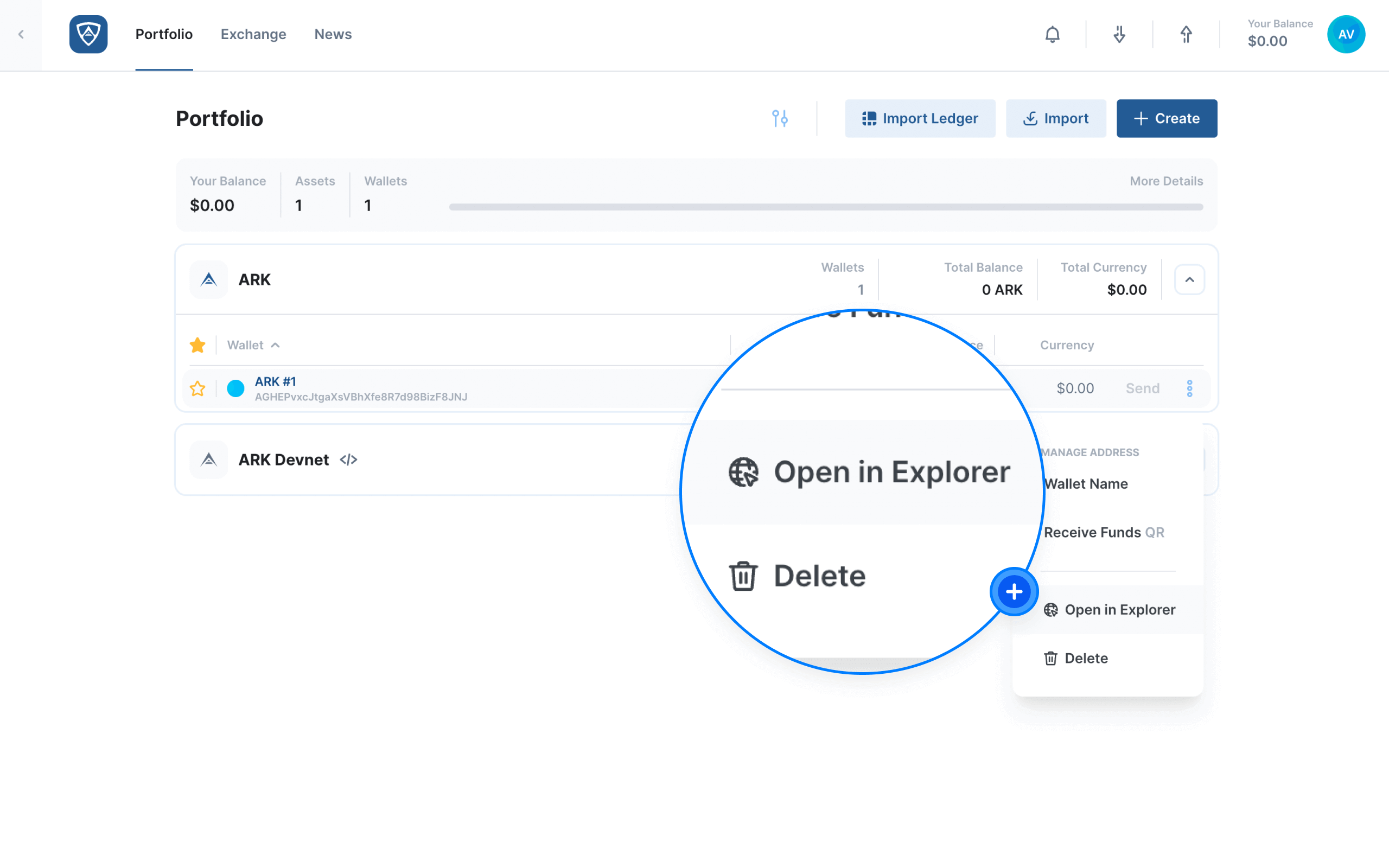1389x868 pixels.
Task: Open wallet settings filter icon
Action: (780, 118)
